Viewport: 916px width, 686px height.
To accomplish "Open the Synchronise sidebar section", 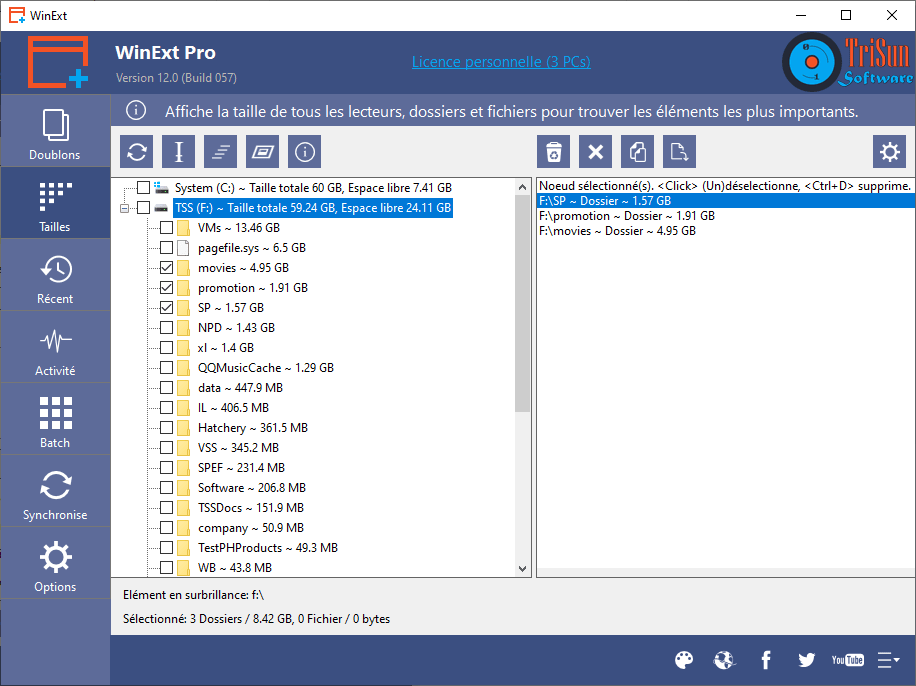I will (55, 491).
